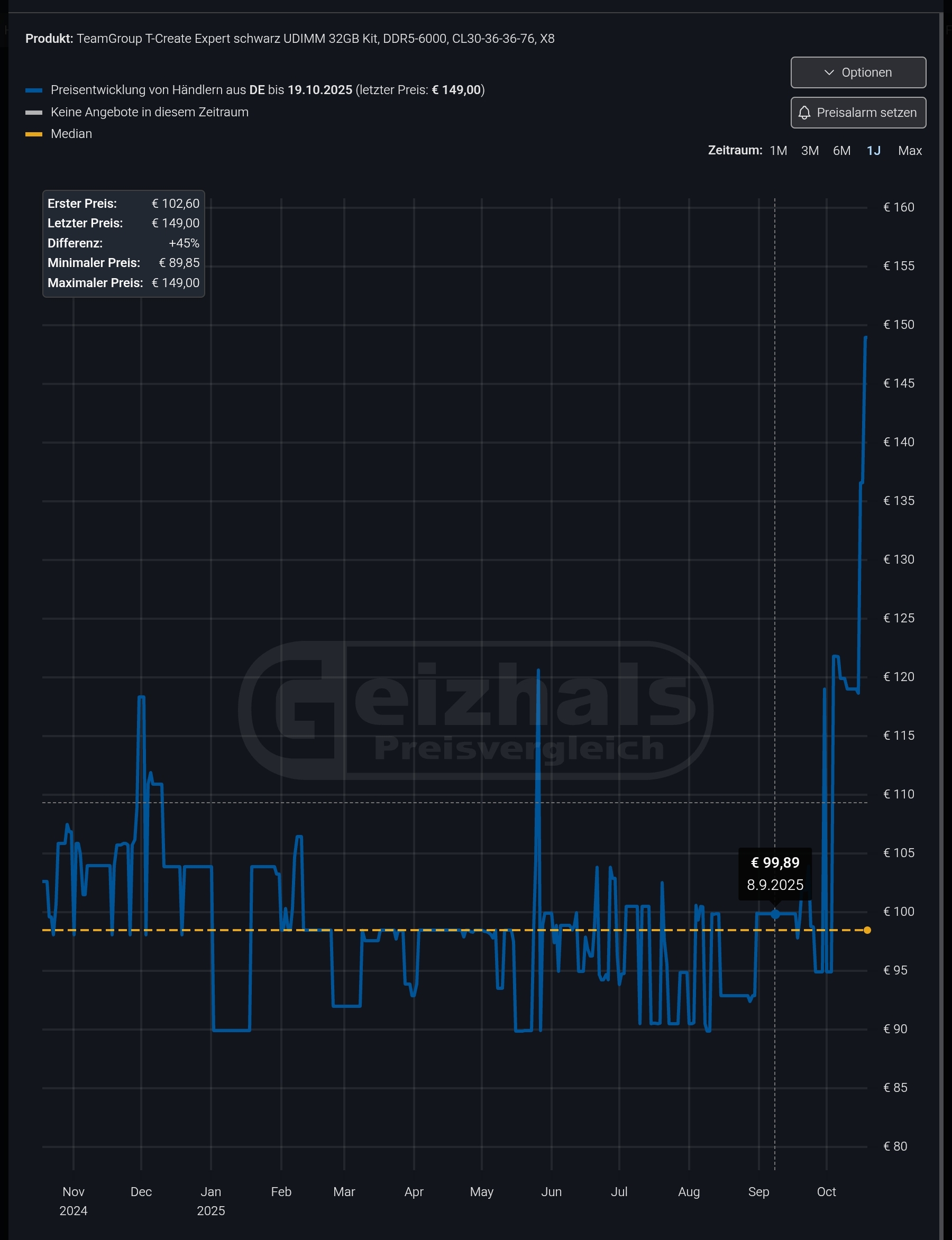Image resolution: width=952 pixels, height=1240 pixels.
Task: Click the € 155 axis label
Action: pos(899,265)
